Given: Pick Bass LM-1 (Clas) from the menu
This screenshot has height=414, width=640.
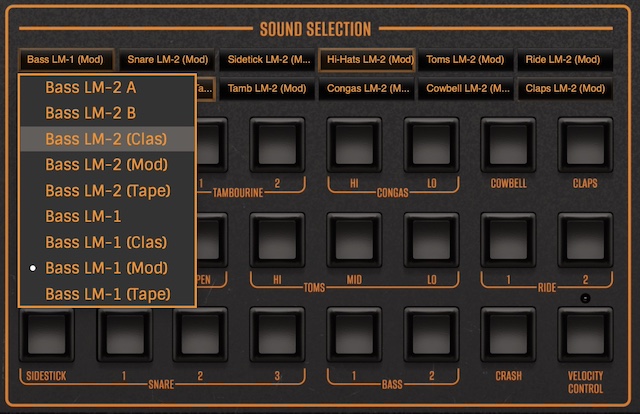Looking at the screenshot, I should click(107, 242).
